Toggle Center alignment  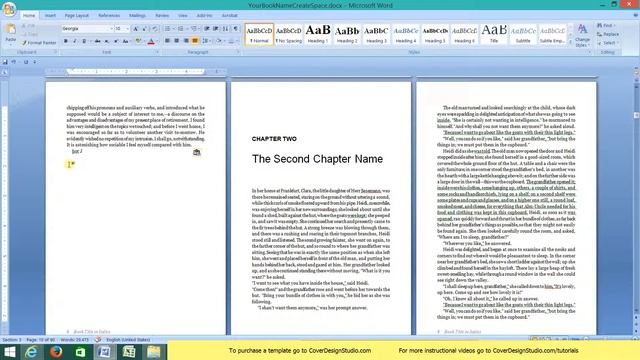click(x=176, y=41)
